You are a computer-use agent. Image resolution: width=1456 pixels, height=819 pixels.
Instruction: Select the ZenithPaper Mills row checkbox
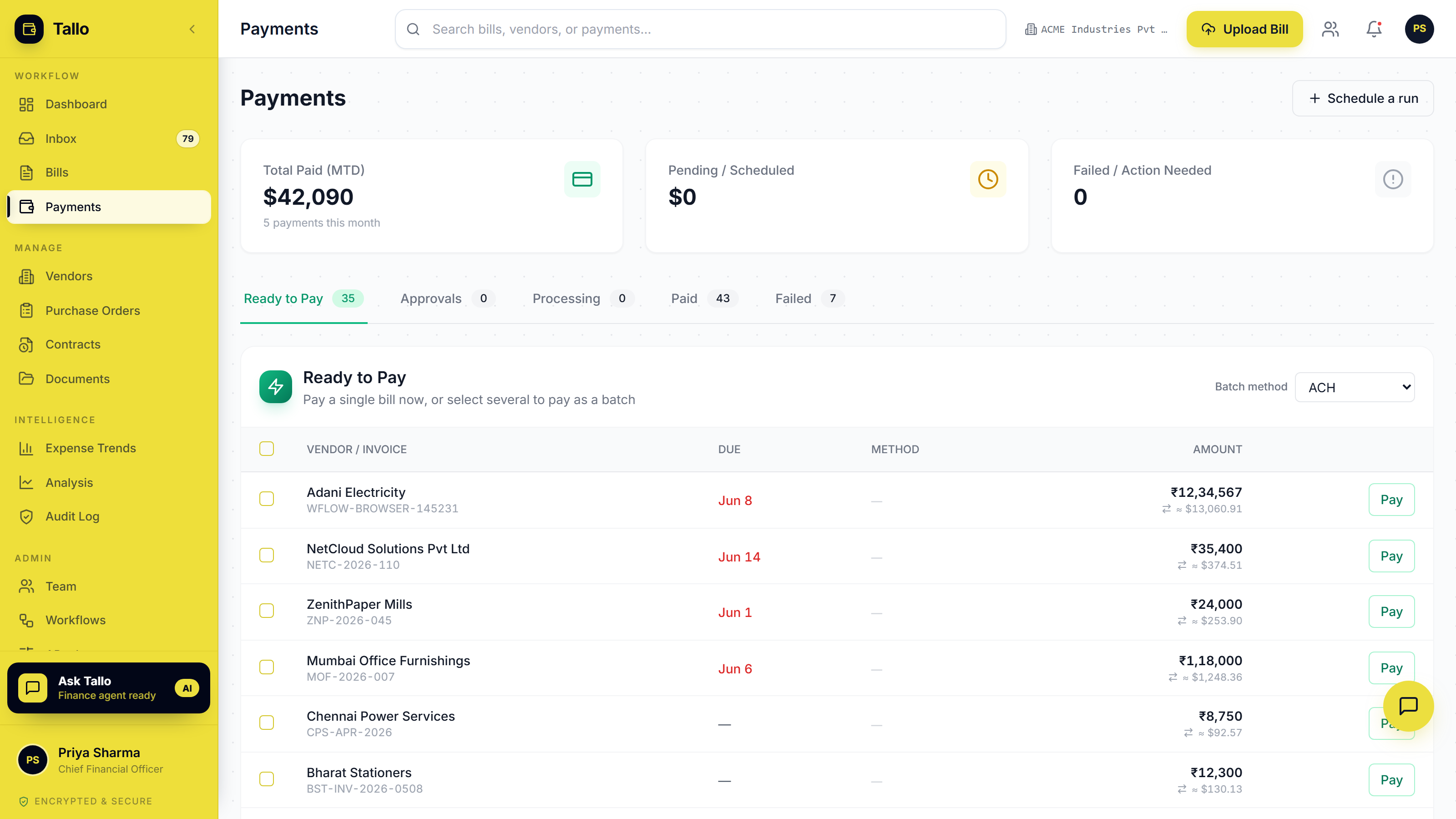267,611
